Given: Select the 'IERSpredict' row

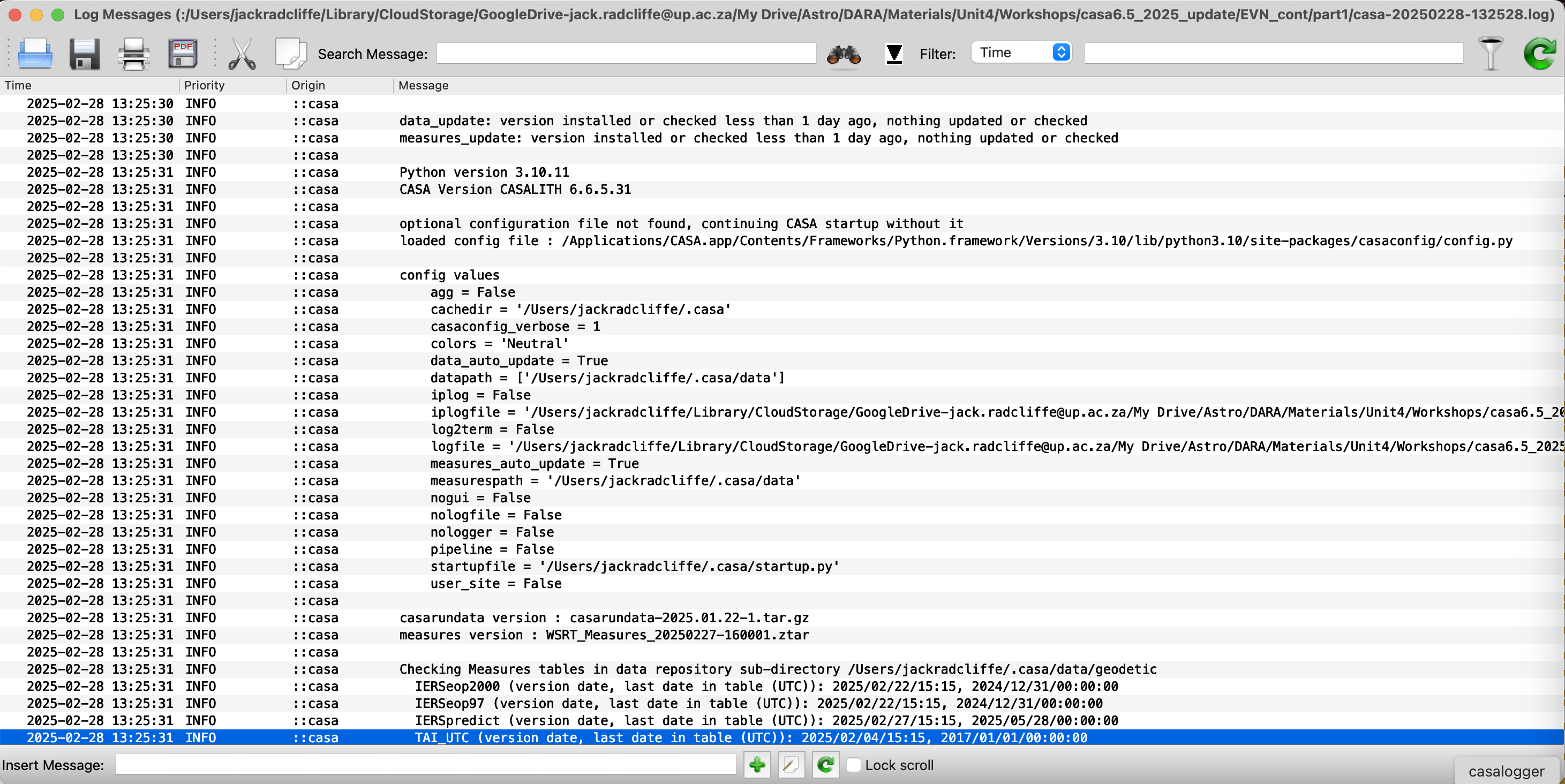Looking at the screenshot, I should [782, 720].
